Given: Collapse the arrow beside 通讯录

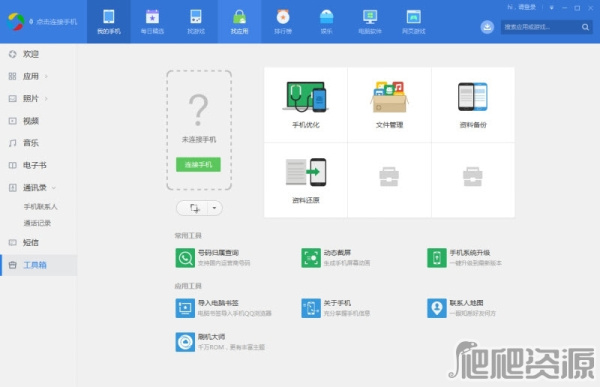Looking at the screenshot, I should click(54, 188).
